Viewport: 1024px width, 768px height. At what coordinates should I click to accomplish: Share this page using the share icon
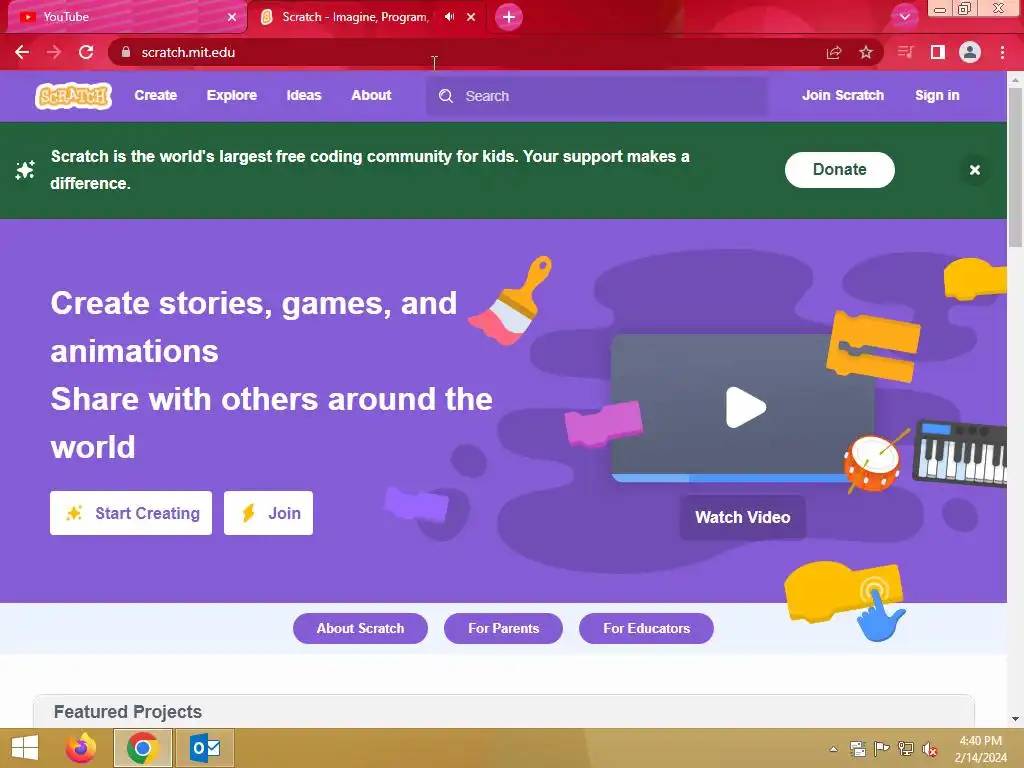coord(834,52)
